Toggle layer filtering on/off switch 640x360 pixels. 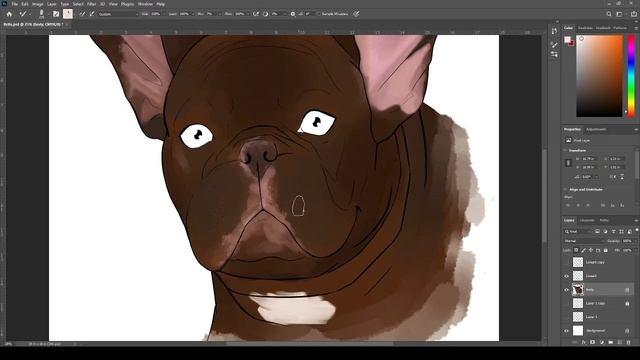point(637,230)
